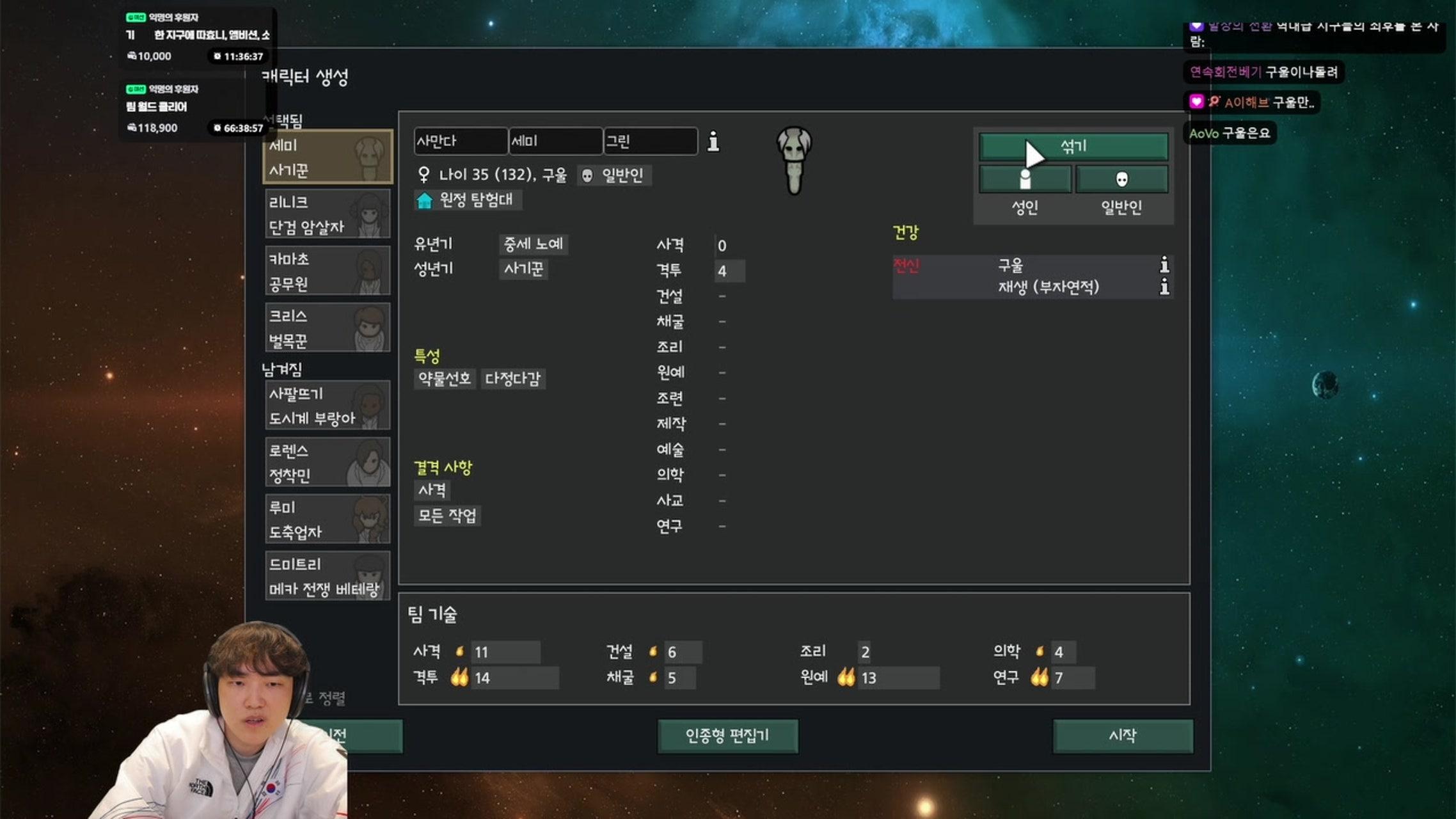This screenshot has width=1456, height=819.
Task: Click the skull icon in 일반인 tag
Action: click(587, 175)
